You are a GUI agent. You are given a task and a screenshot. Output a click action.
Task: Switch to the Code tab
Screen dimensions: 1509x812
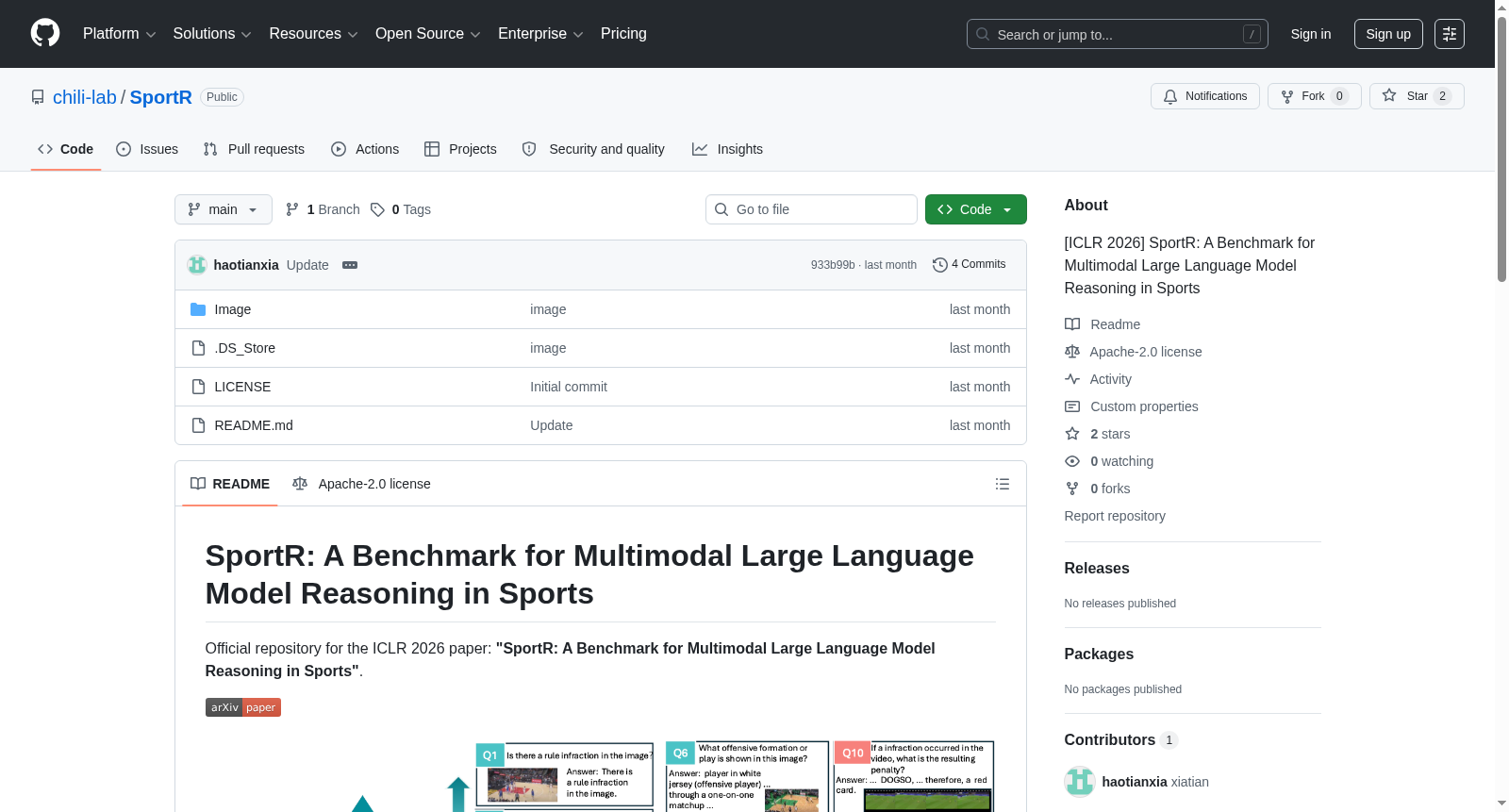click(66, 149)
